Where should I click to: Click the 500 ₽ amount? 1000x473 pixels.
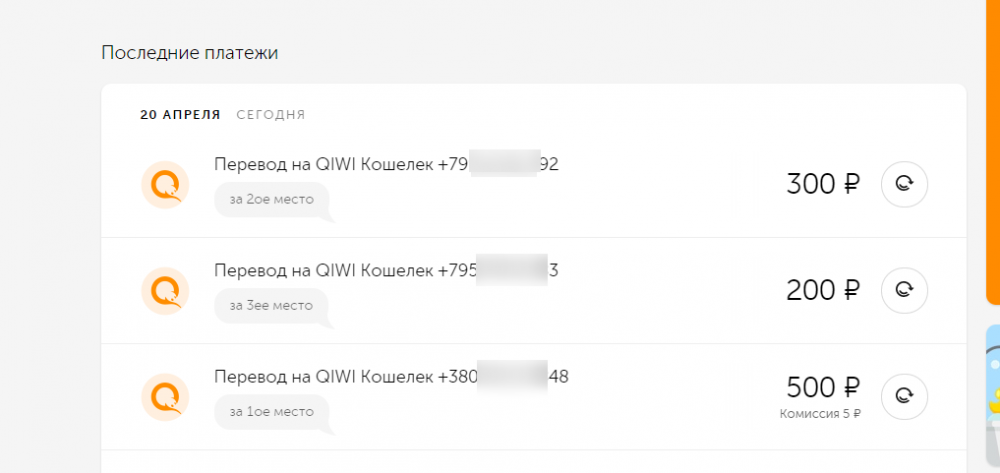pos(822,388)
